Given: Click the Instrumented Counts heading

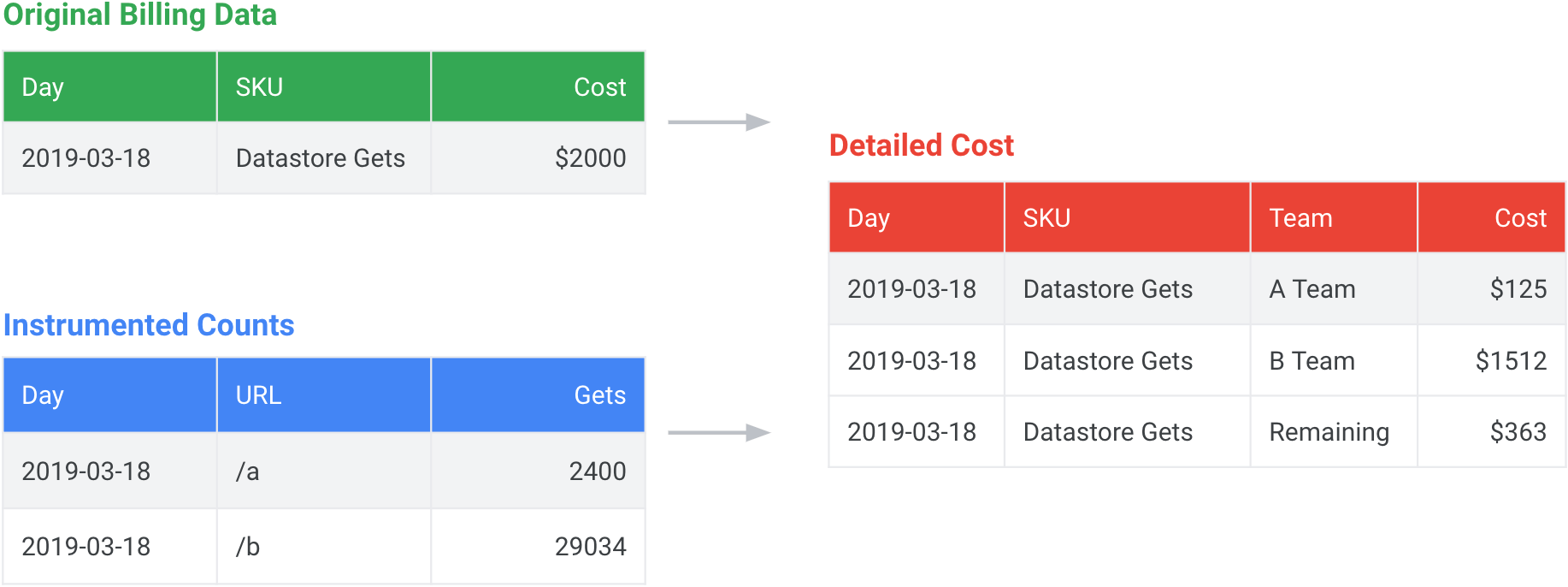Looking at the screenshot, I should (149, 325).
